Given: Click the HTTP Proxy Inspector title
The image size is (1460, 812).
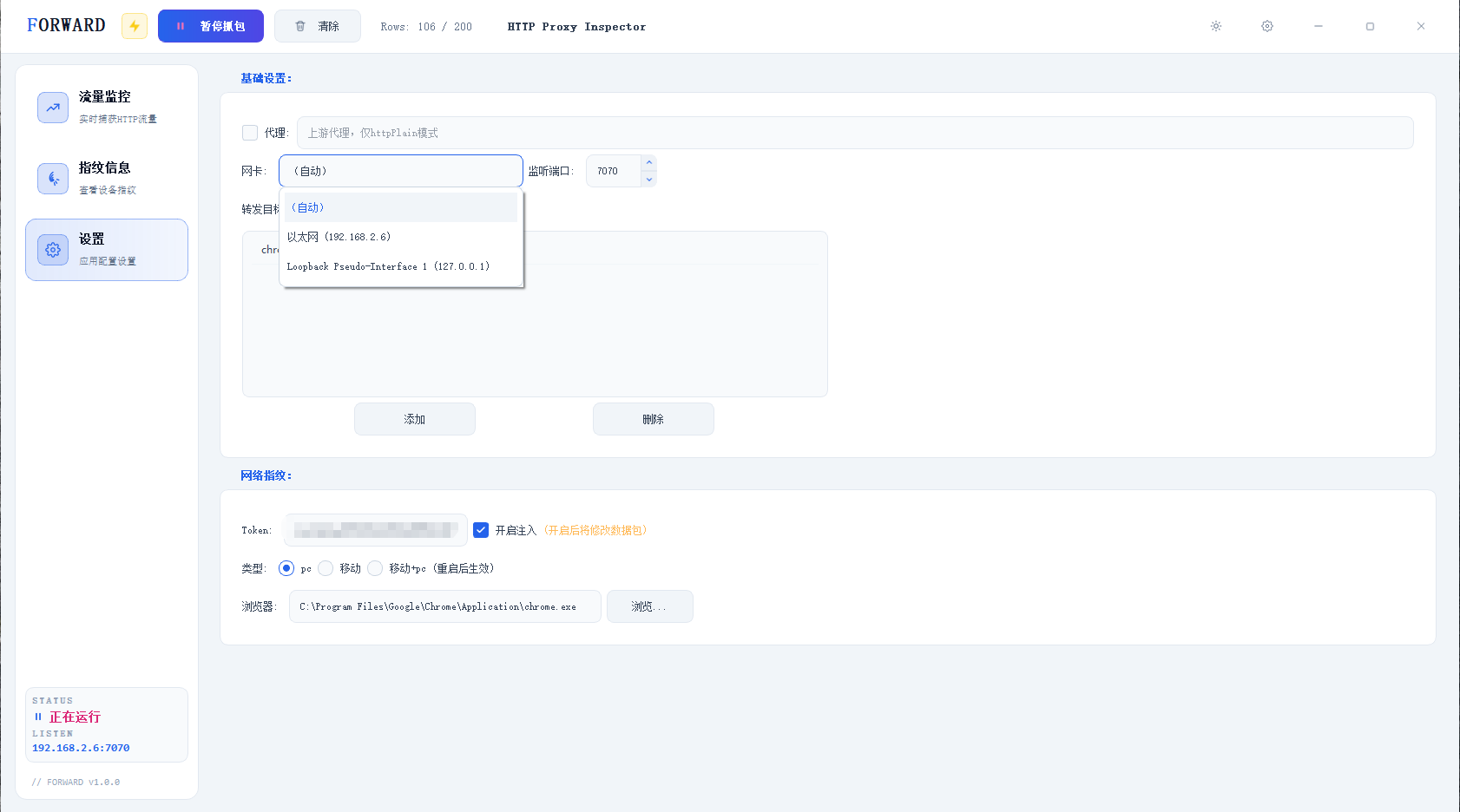Looking at the screenshot, I should [x=576, y=27].
